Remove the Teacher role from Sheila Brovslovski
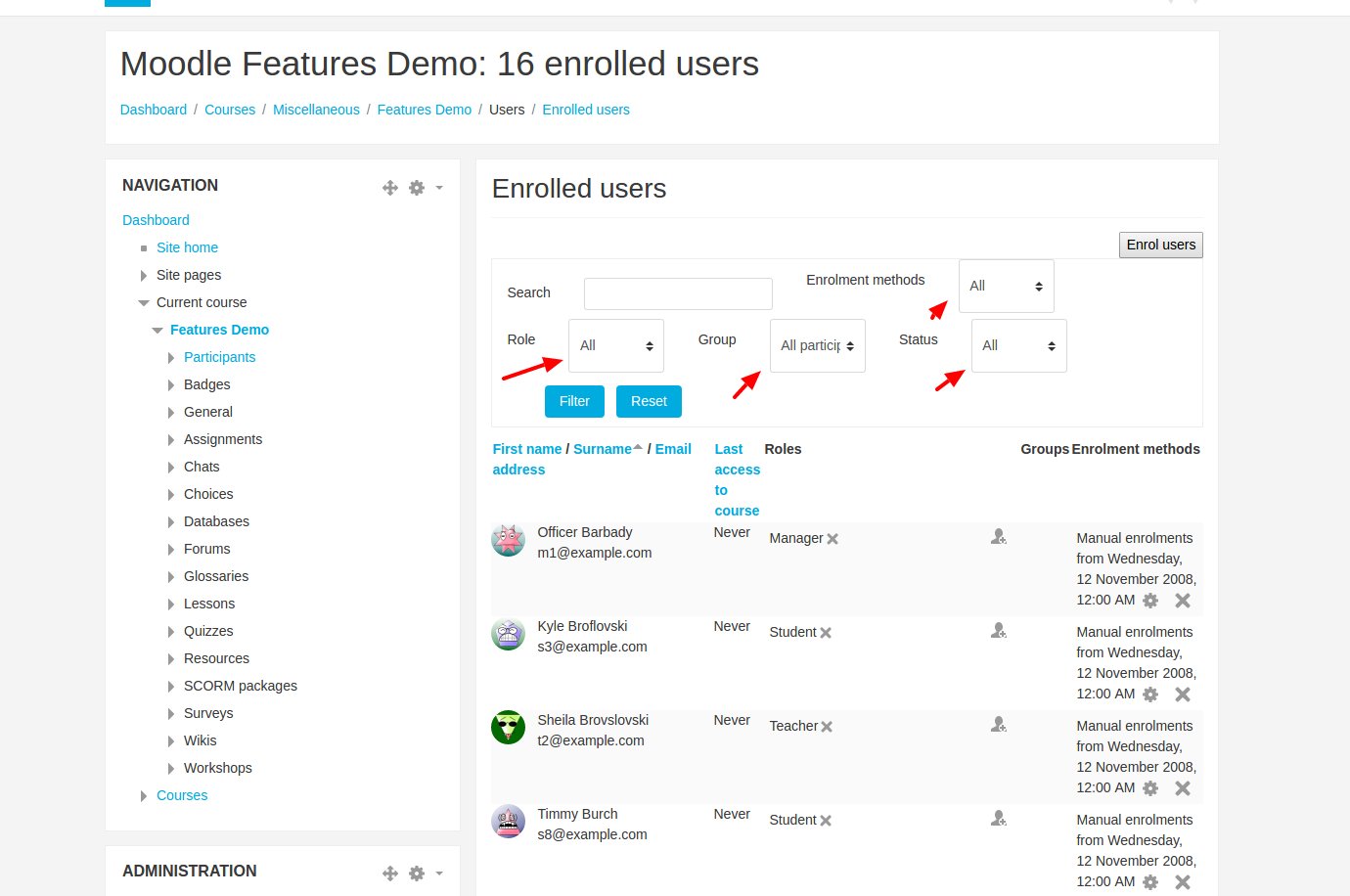 point(827,727)
